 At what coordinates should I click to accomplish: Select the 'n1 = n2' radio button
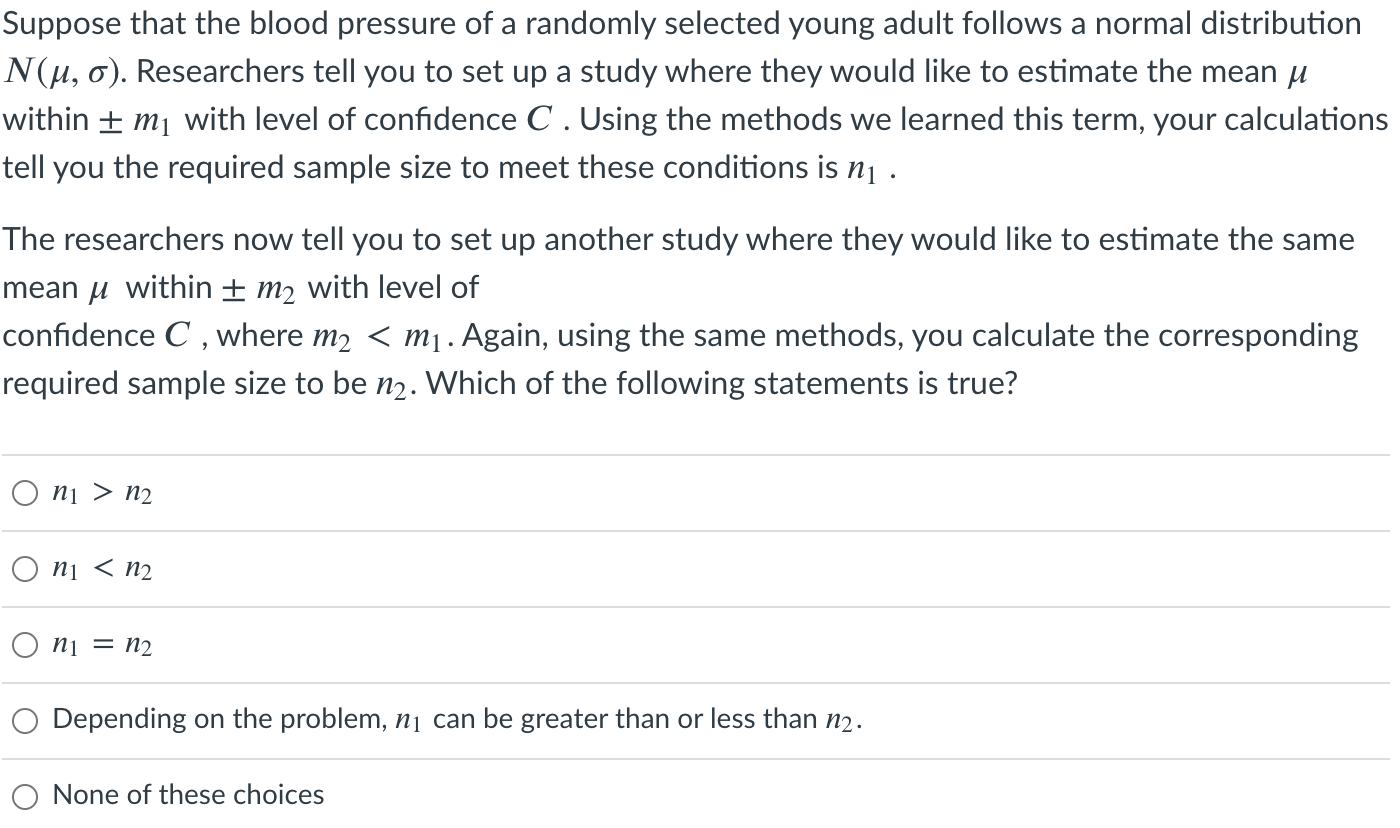tap(25, 645)
